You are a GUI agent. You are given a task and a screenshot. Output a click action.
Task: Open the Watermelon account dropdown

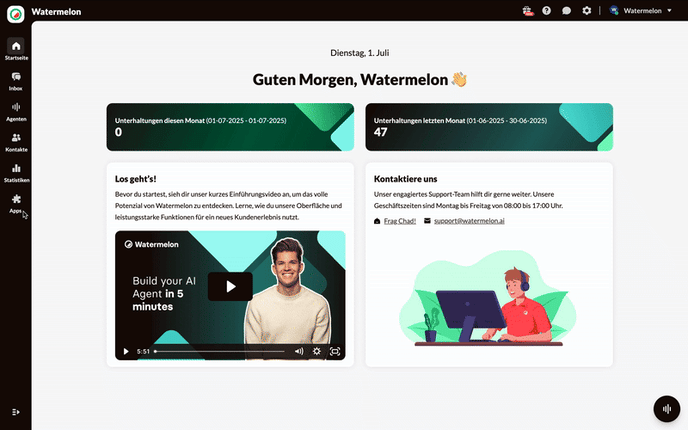point(641,11)
